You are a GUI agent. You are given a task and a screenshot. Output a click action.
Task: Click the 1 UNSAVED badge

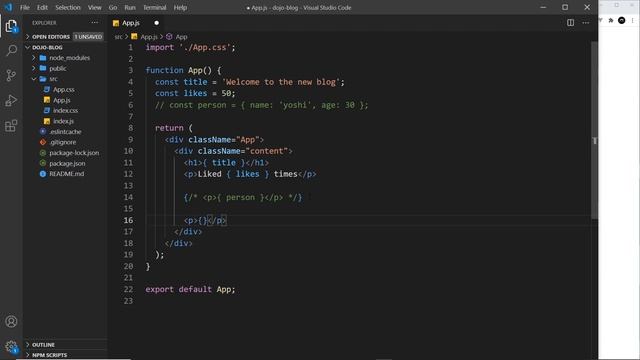pyautogui.click(x=88, y=37)
